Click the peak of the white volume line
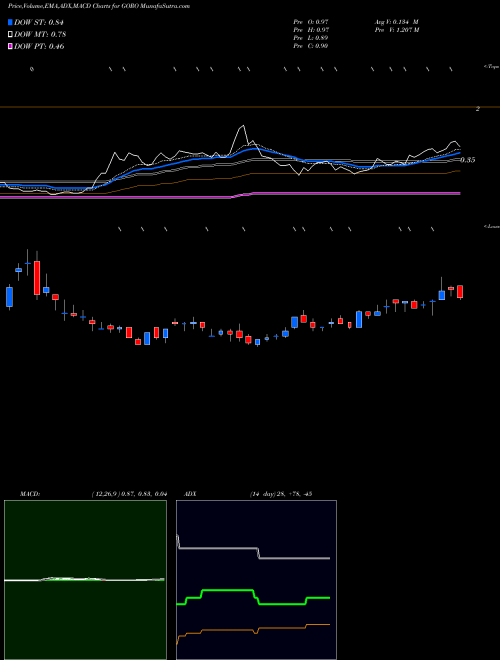The image size is (500, 660). coord(242,126)
